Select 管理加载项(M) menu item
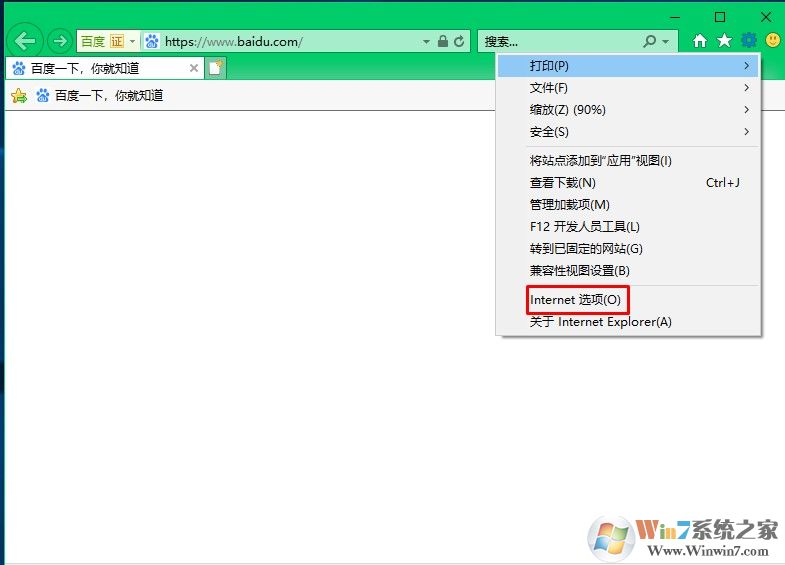The height and width of the screenshot is (565, 785). (628, 205)
